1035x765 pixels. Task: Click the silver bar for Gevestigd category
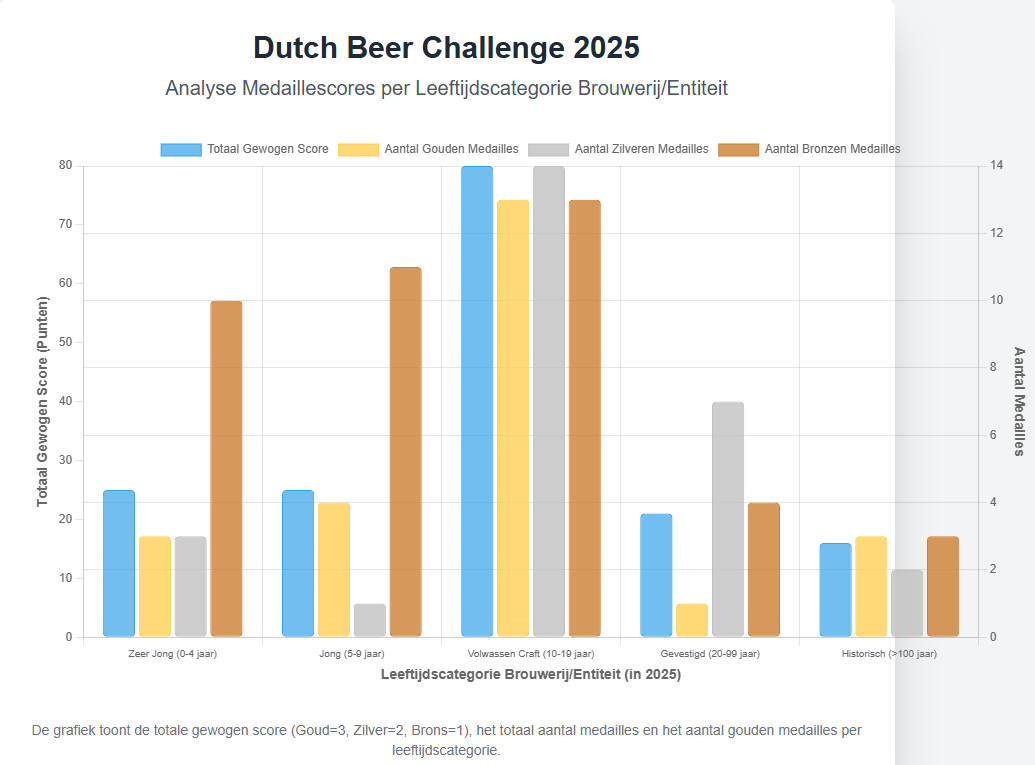[x=728, y=519]
